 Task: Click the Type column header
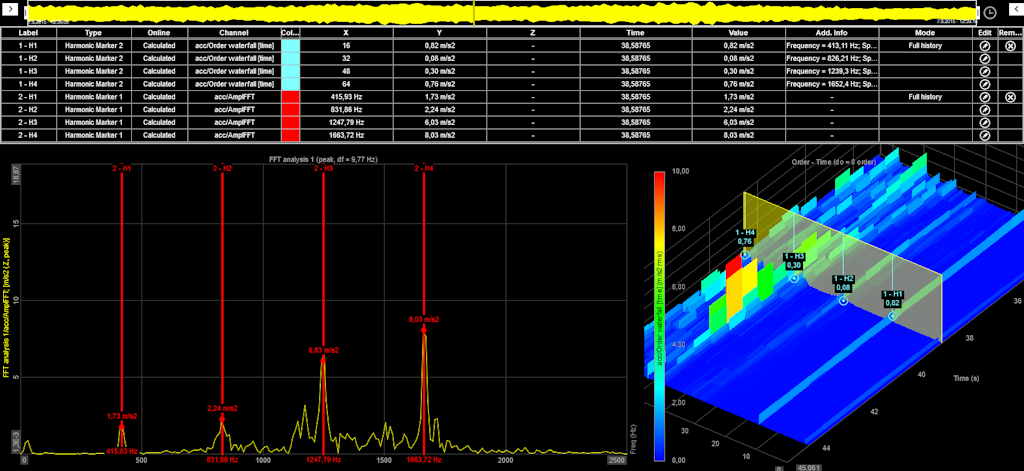[x=93, y=33]
